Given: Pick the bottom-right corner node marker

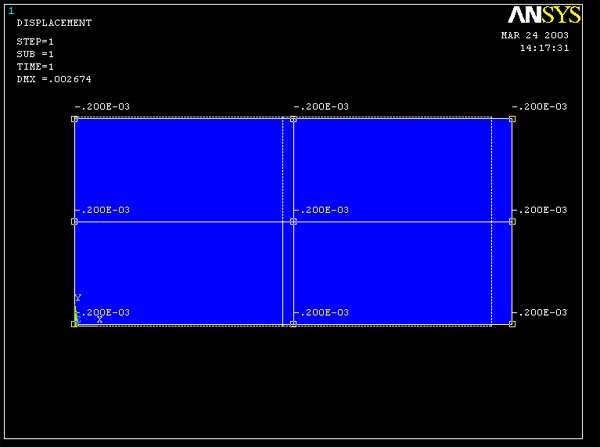Looking at the screenshot, I should (x=512, y=324).
